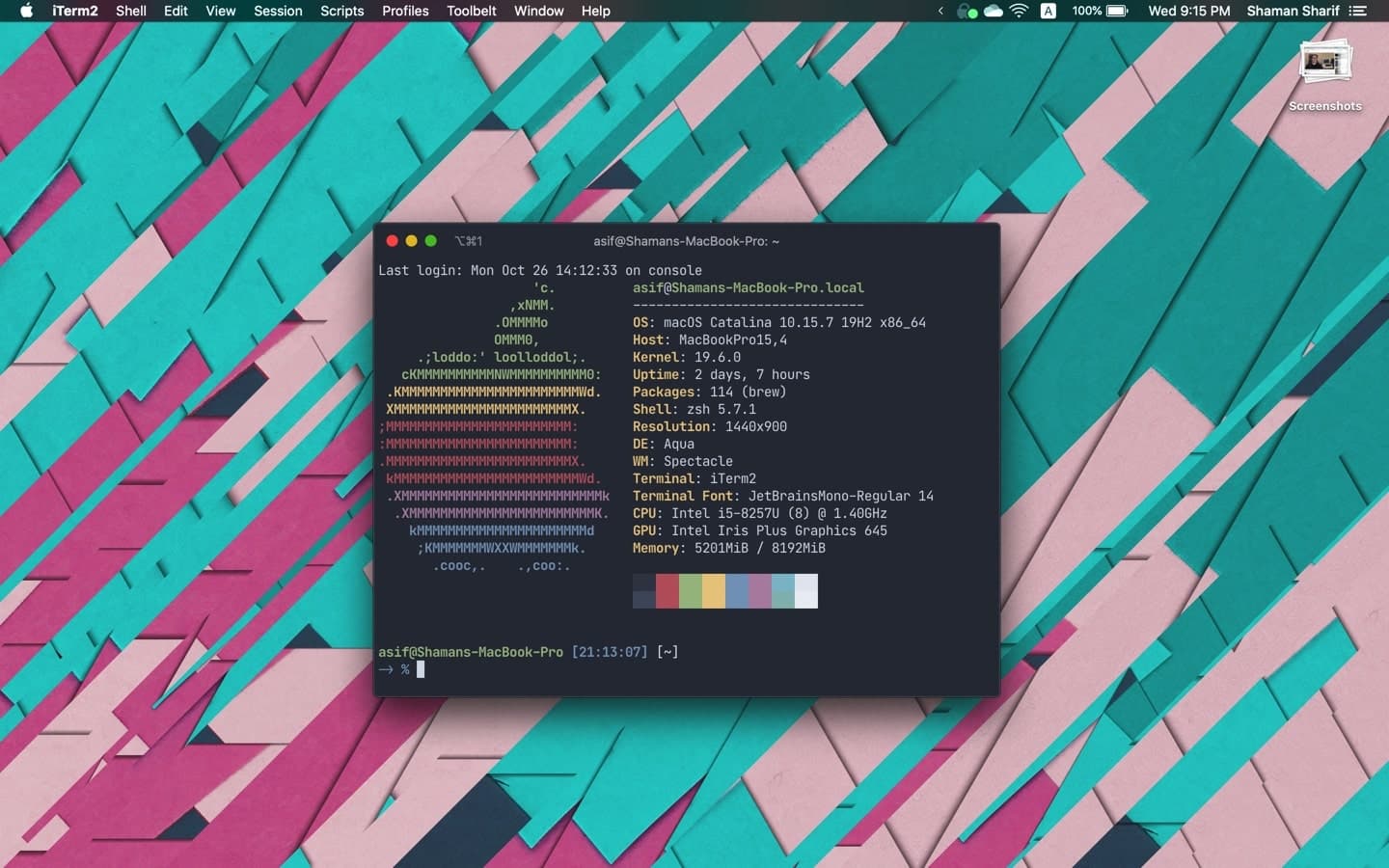Click the green zoom button of terminal window
This screenshot has height=868, width=1389.
pyautogui.click(x=431, y=241)
